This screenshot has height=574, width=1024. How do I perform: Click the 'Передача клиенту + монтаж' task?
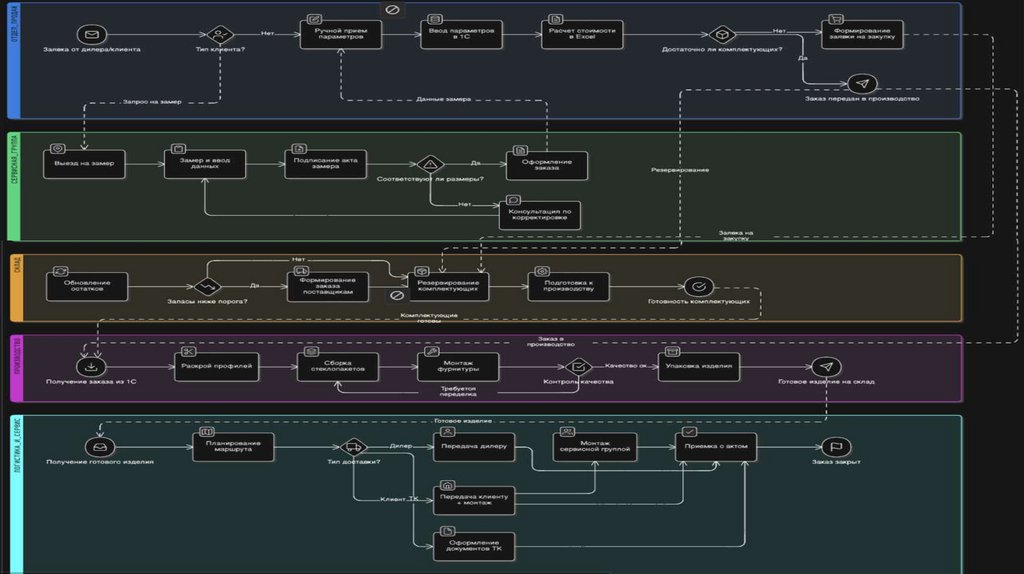[x=474, y=500]
